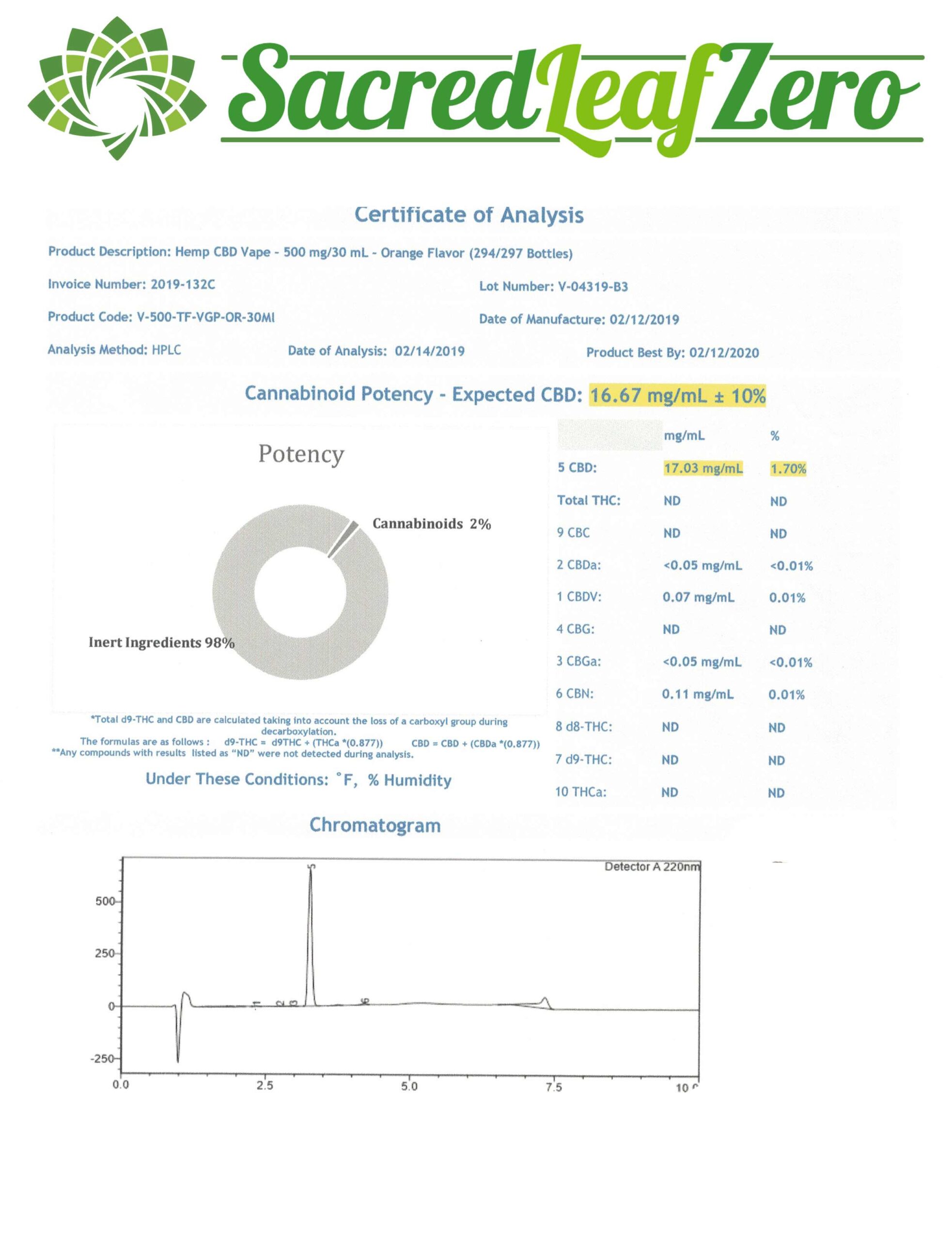Click the Product Best By 02/12/2020 text

pos(672,353)
